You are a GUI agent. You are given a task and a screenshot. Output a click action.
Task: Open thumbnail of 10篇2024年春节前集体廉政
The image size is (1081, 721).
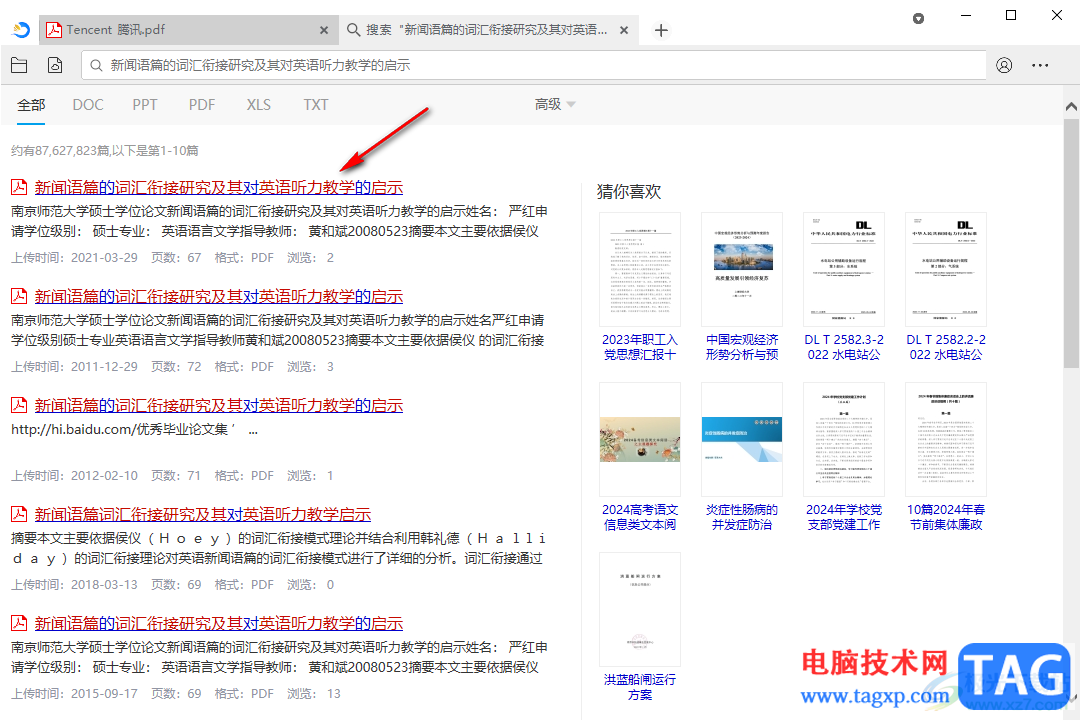tap(946, 440)
